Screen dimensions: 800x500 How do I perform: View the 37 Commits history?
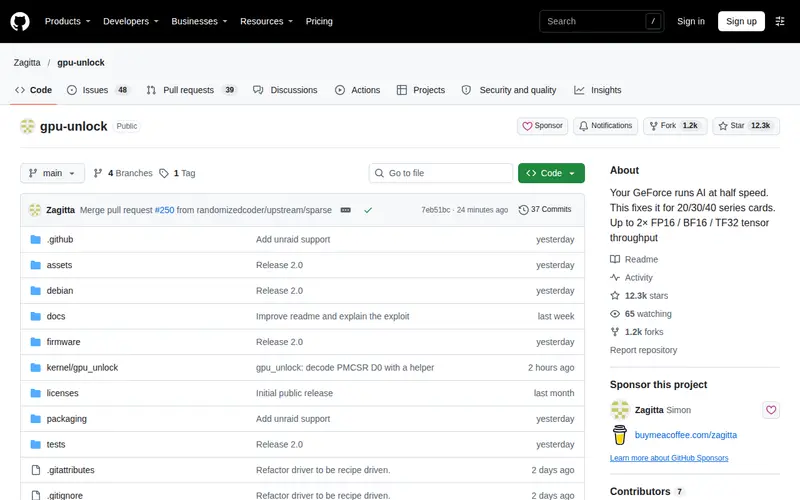point(545,210)
